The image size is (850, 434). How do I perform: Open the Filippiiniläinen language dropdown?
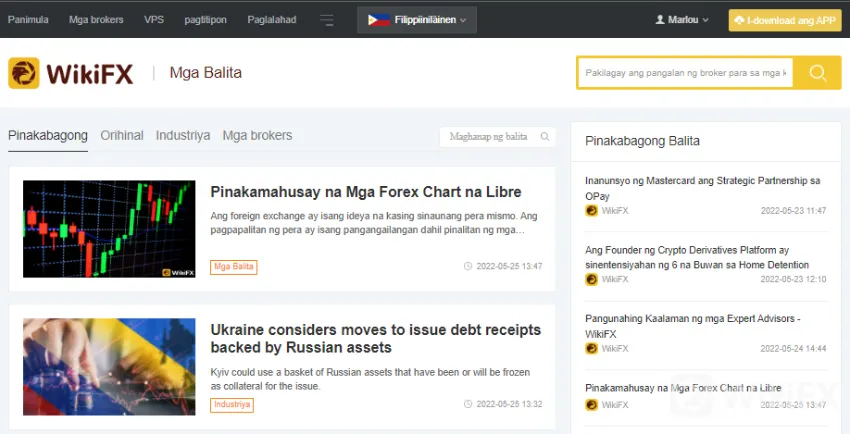(417, 20)
